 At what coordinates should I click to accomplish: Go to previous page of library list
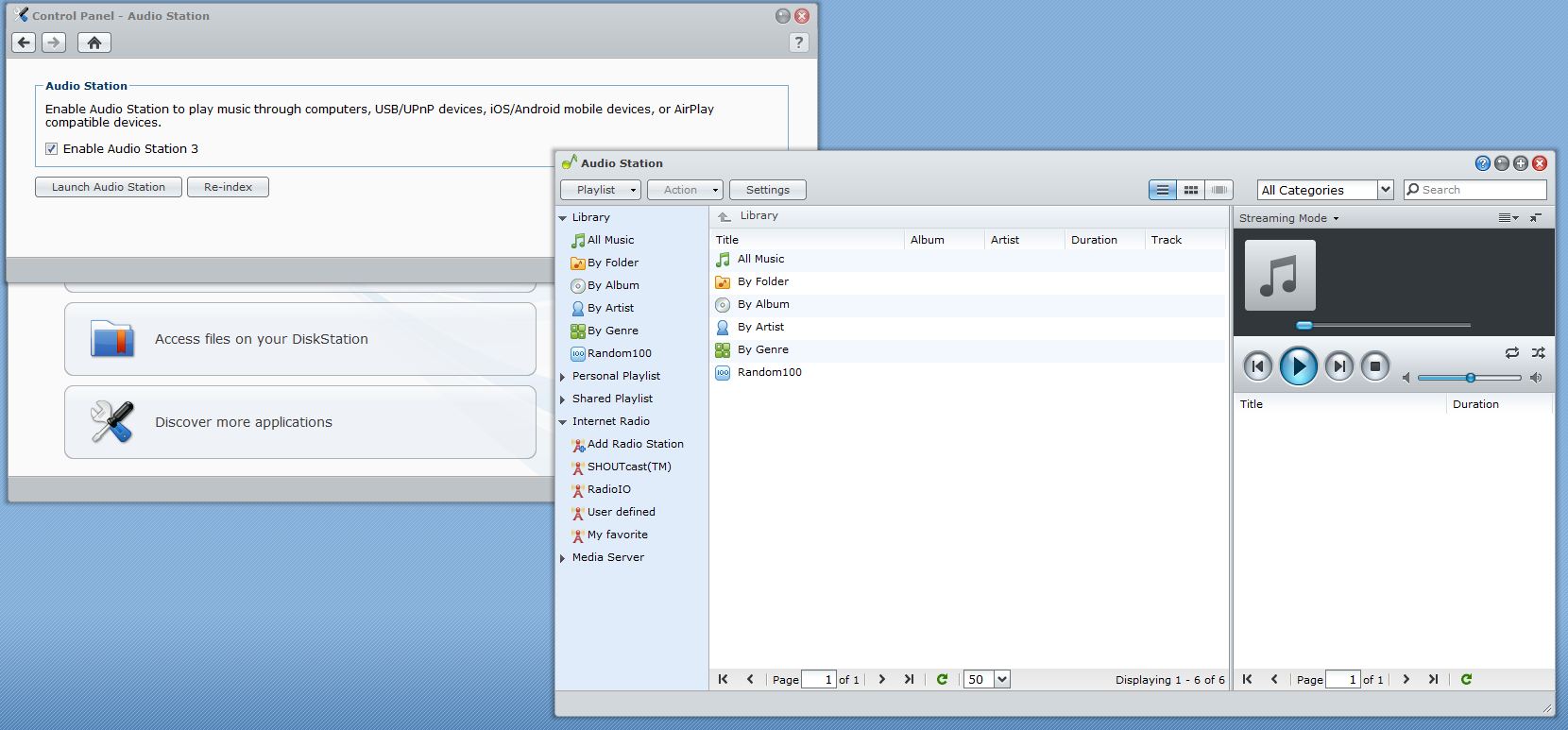[x=750, y=679]
